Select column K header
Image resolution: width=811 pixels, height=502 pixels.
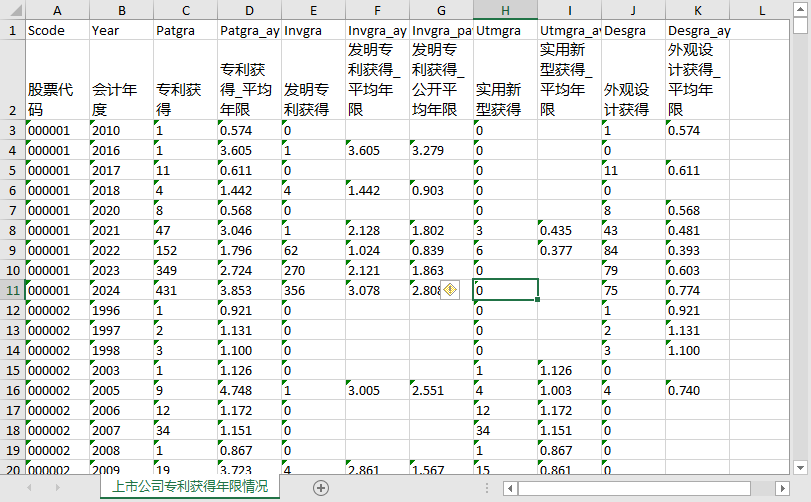click(x=697, y=10)
